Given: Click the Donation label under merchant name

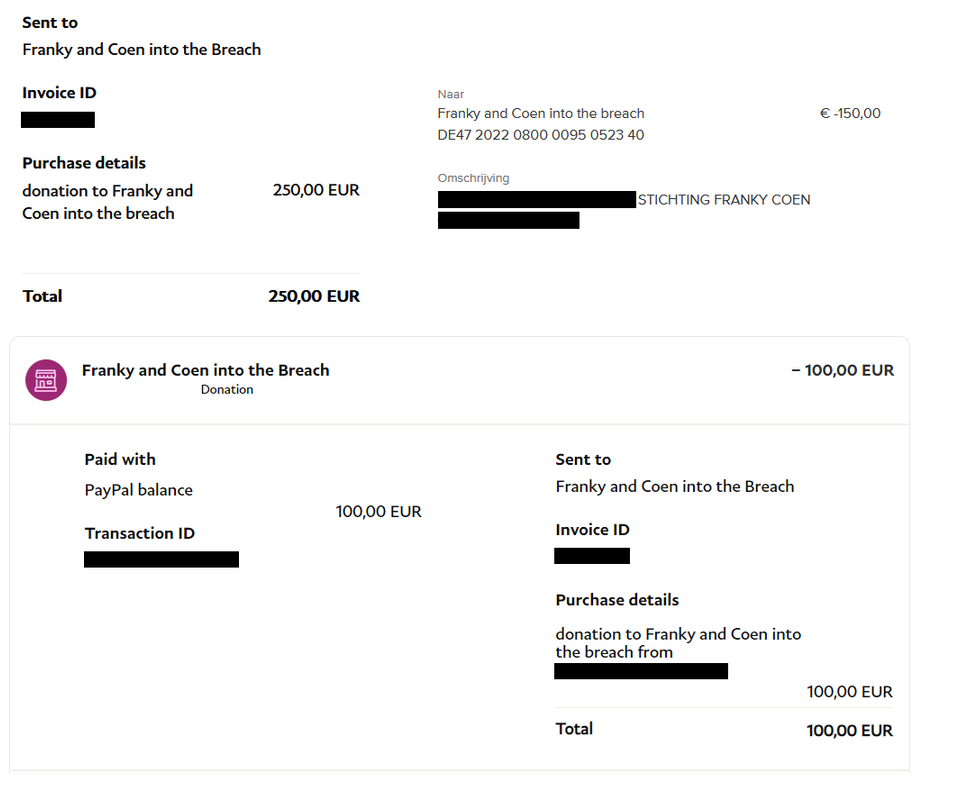Looking at the screenshot, I should tap(227, 390).
